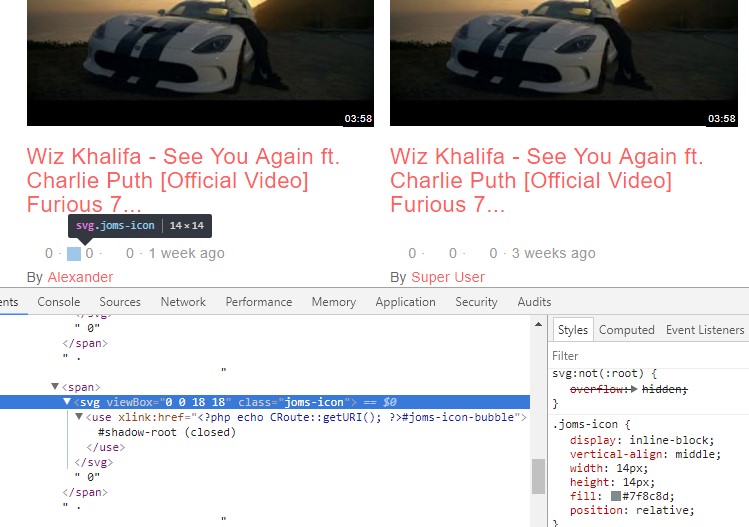Screen dimensions: 749x527
Task: Select the Styles pane tab
Action: [x=573, y=330]
